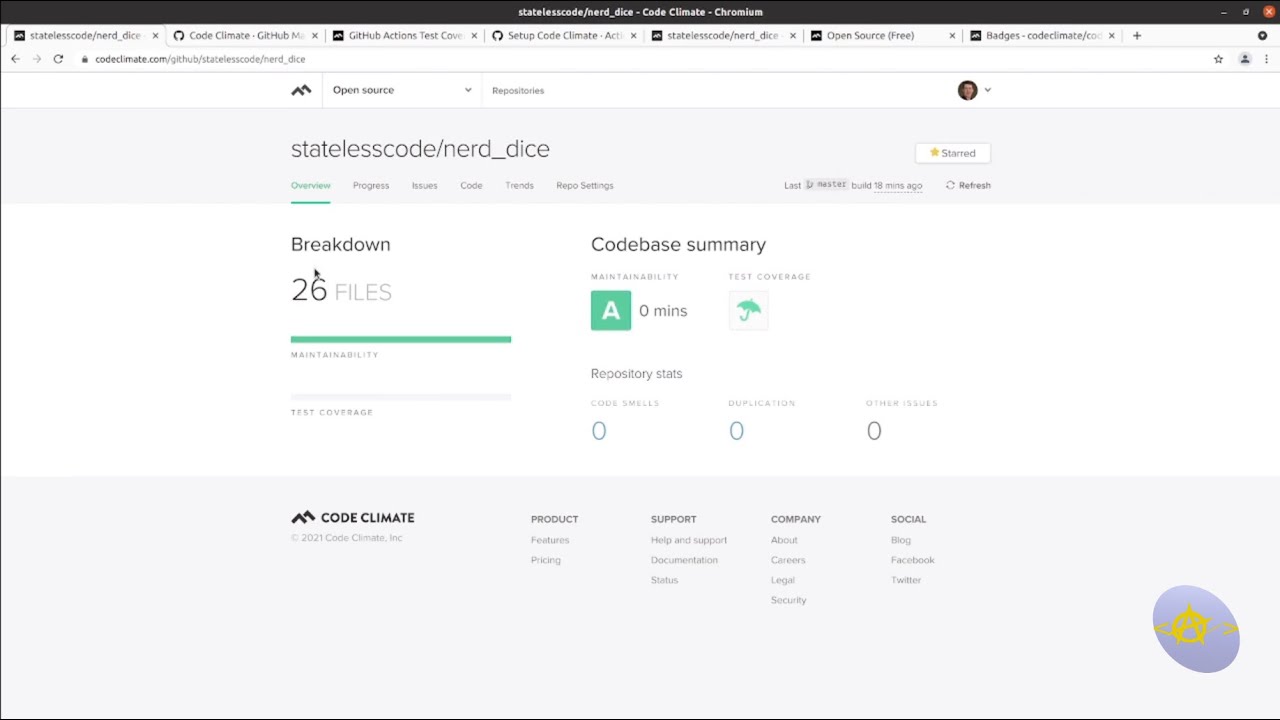Screen dimensions: 1280x720
Task: Open the Features footer link
Action: click(550, 540)
